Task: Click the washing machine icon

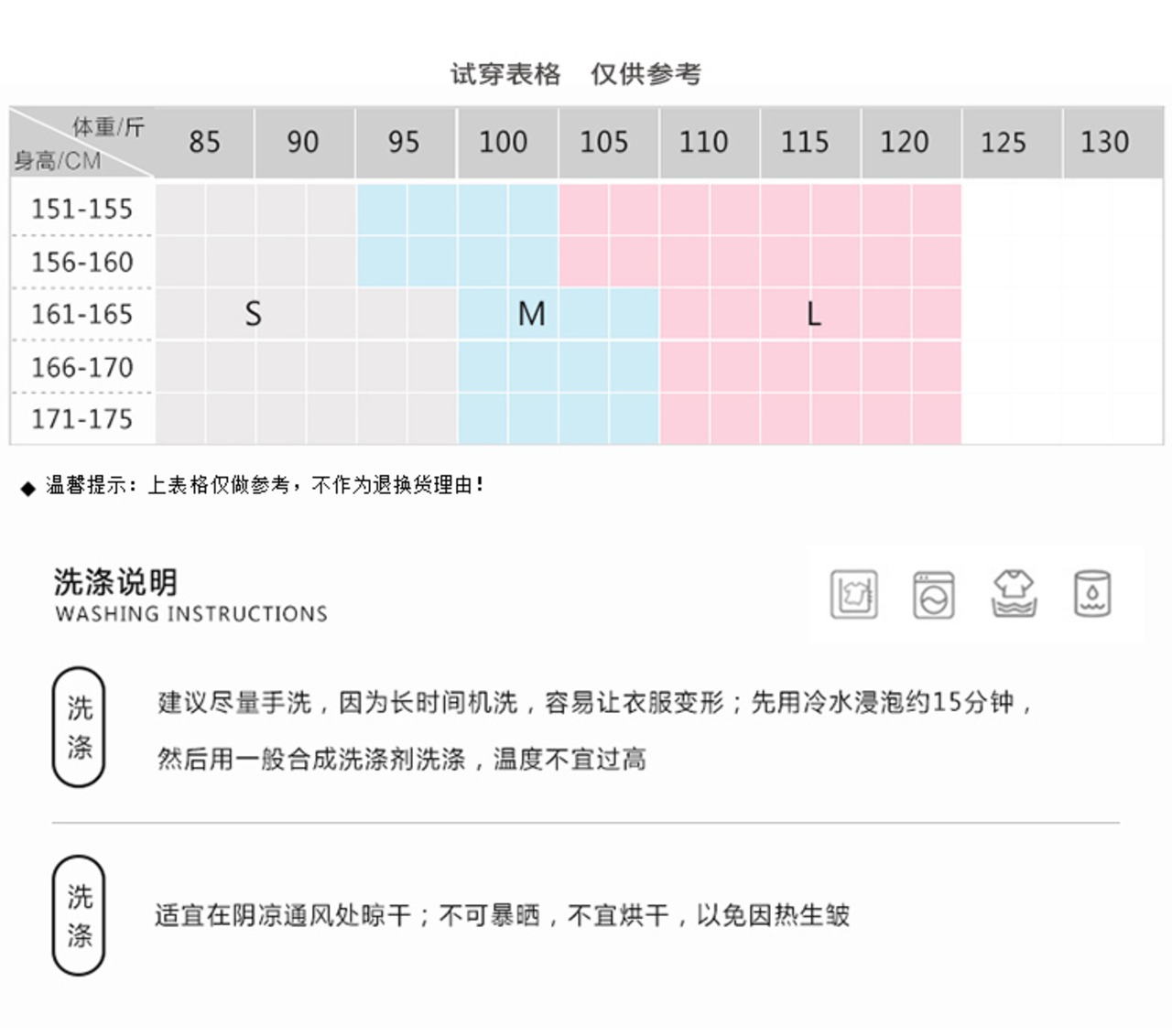Action: [x=933, y=595]
